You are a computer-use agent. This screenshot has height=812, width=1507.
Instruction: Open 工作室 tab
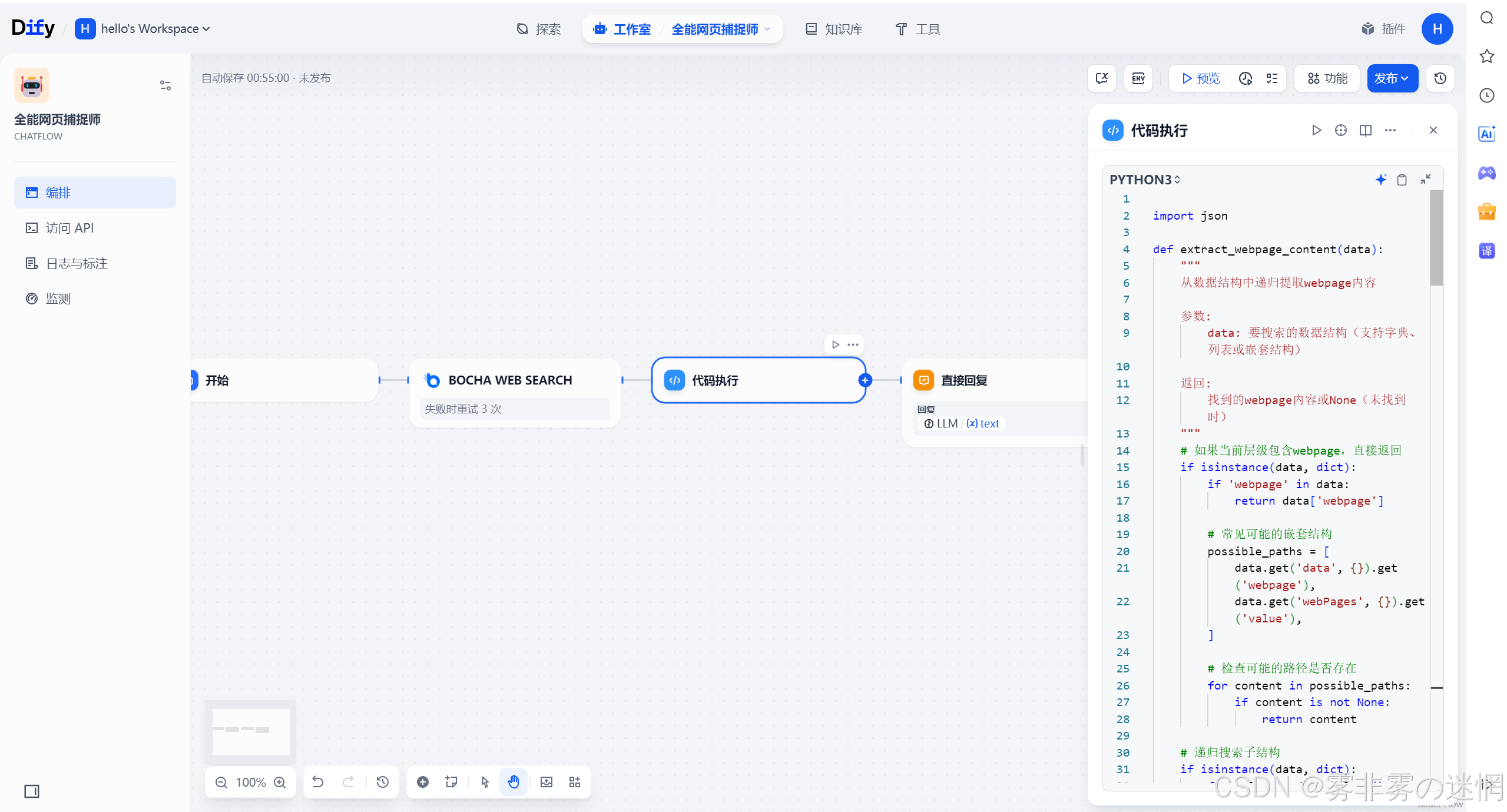[623, 29]
